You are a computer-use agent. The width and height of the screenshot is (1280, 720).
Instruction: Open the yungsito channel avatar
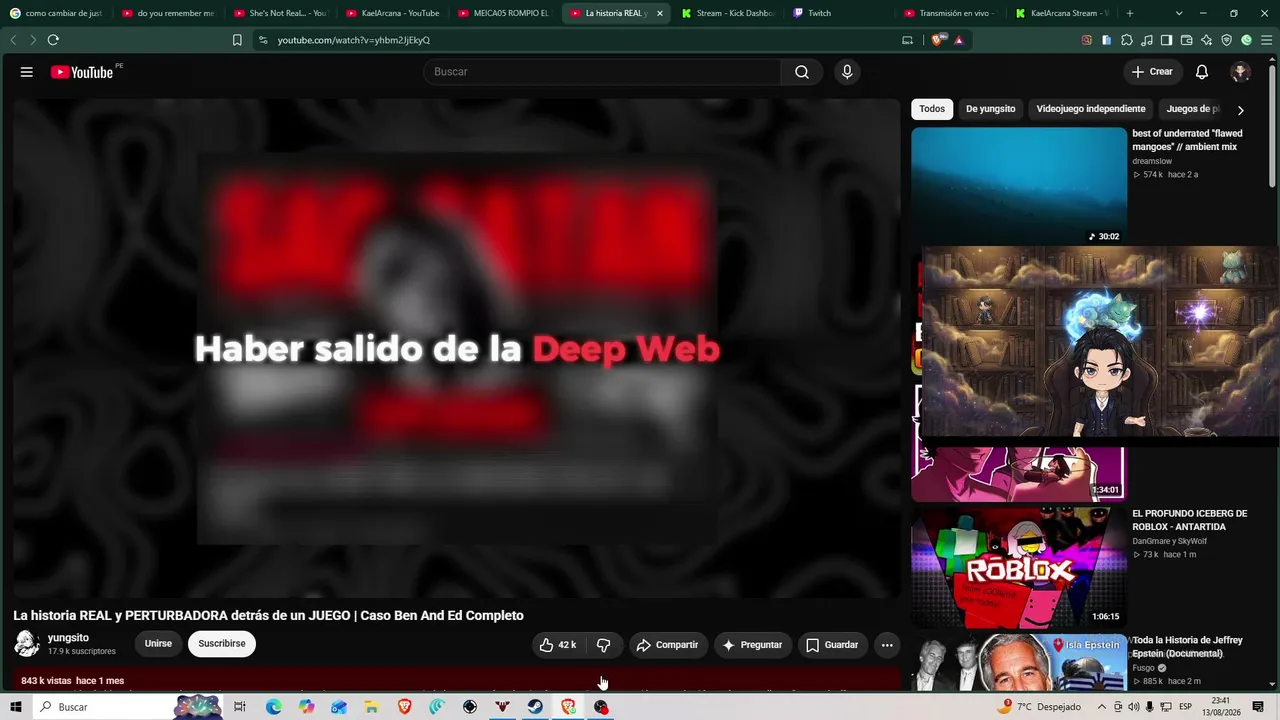coord(27,644)
